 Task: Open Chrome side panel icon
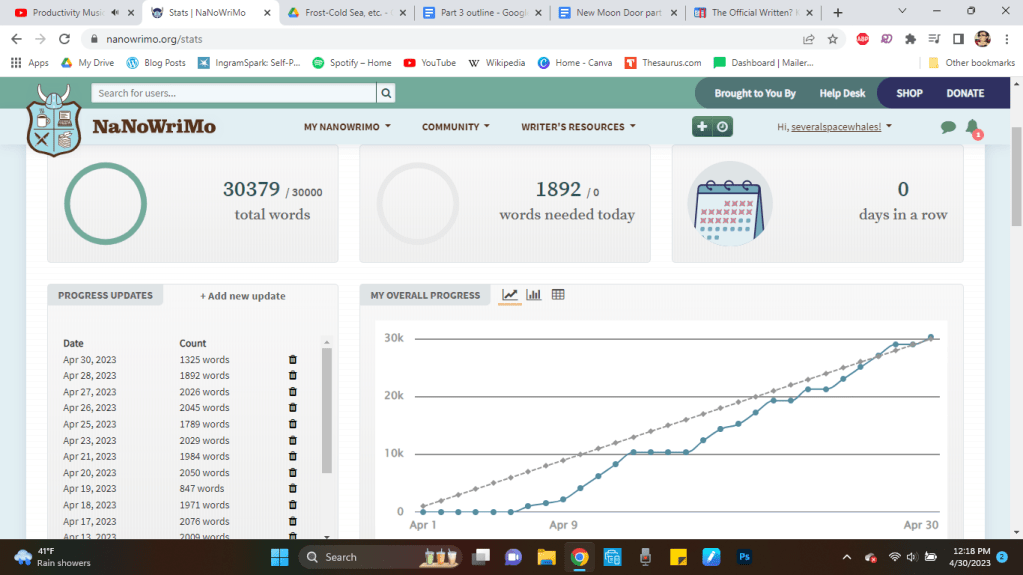coord(958,39)
